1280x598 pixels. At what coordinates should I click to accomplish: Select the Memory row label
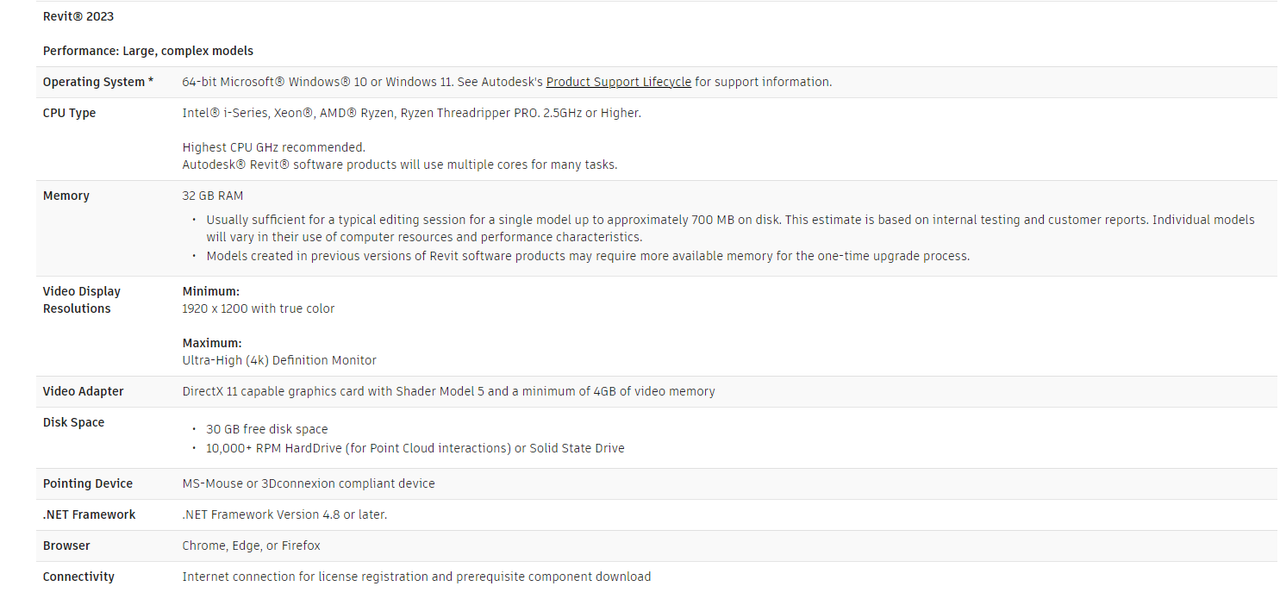click(x=66, y=196)
